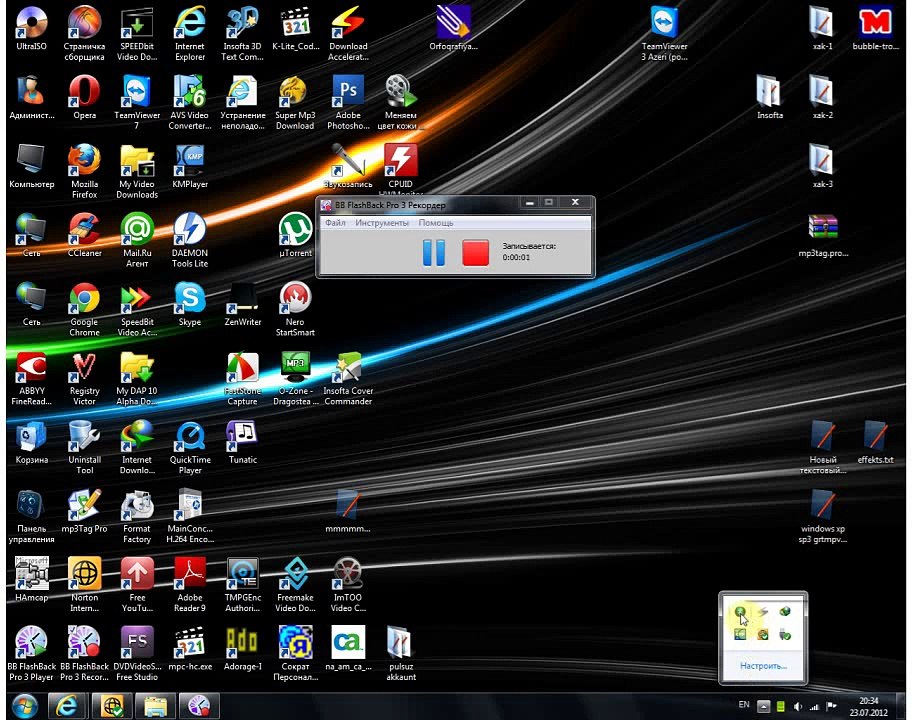The image size is (912, 720).
Task: Switch to BB FlashBack on taskbar
Action: [199, 706]
